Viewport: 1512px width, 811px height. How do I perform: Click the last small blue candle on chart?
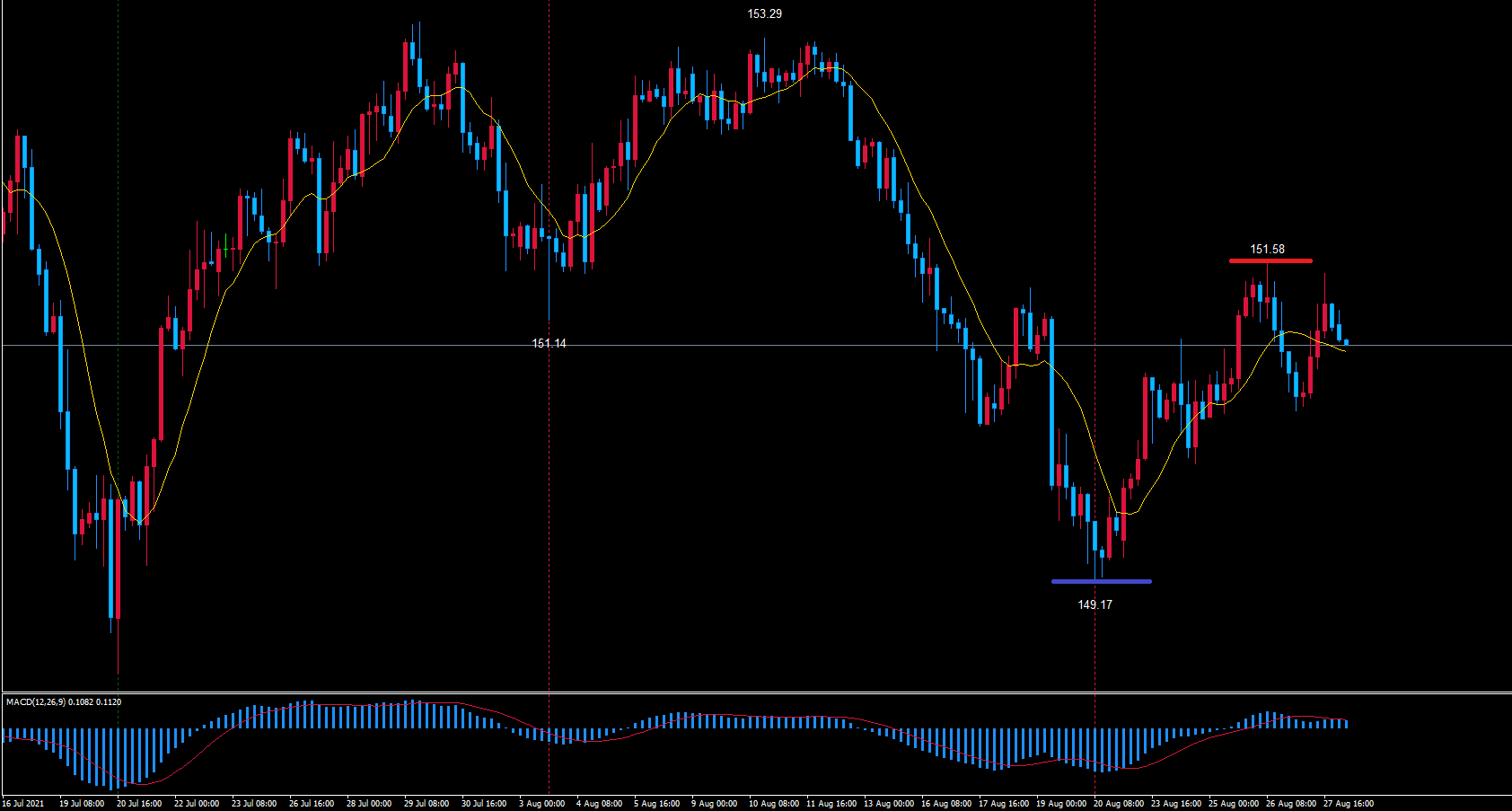tap(1346, 341)
